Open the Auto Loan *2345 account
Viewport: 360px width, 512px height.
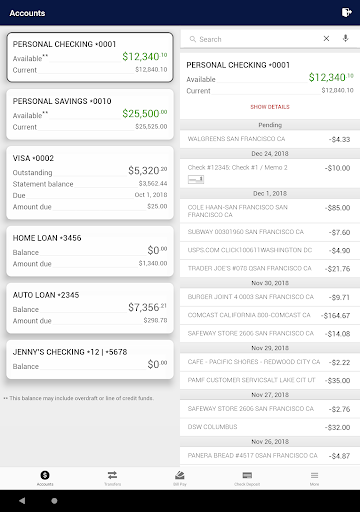click(90, 308)
